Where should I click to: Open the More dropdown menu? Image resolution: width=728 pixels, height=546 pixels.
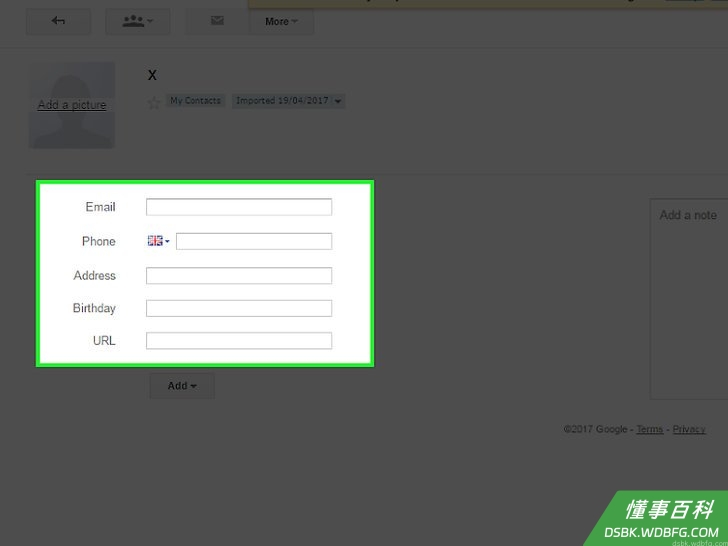(x=281, y=21)
